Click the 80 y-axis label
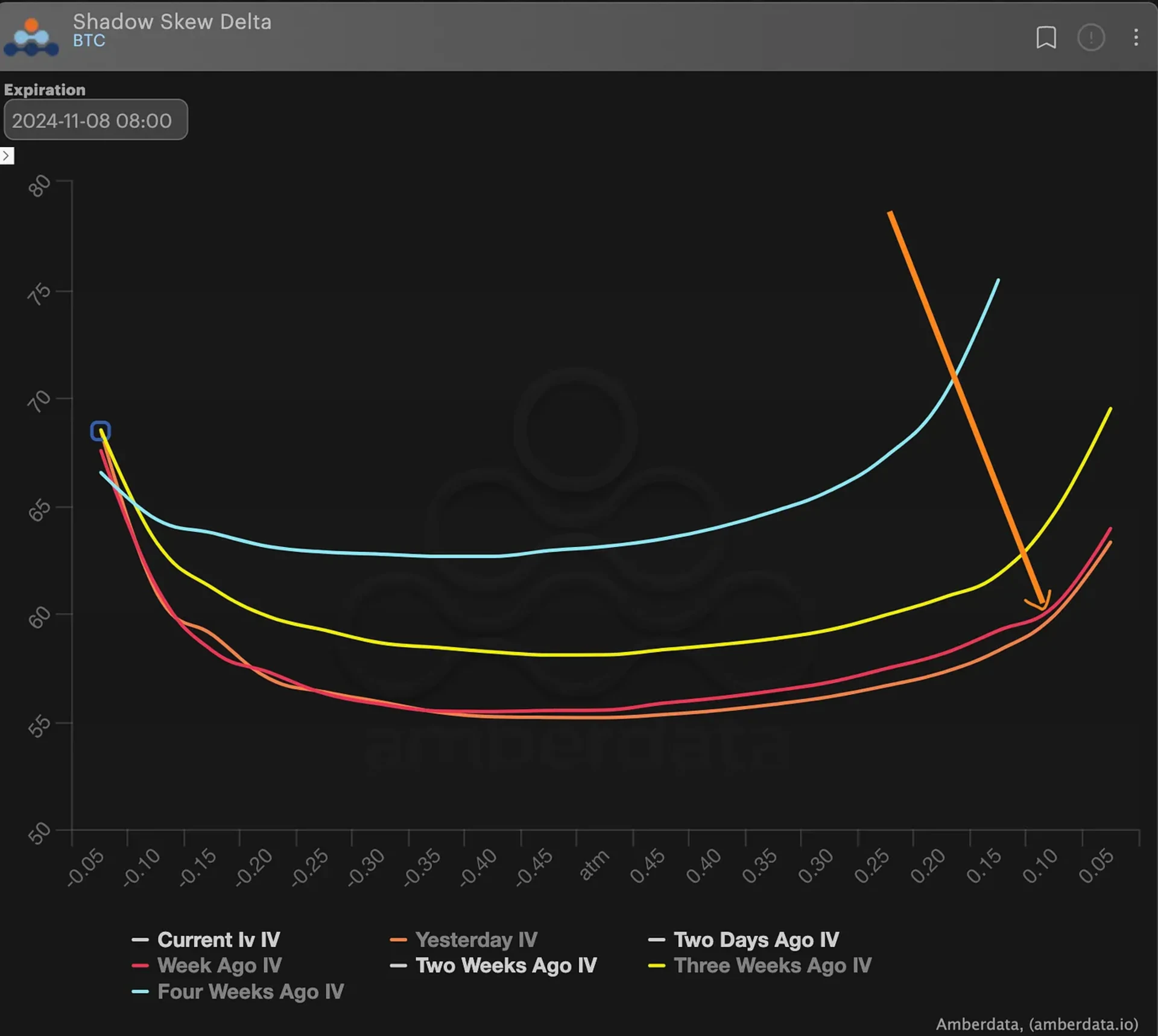Viewport: 1158px width, 1036px height. (x=40, y=185)
